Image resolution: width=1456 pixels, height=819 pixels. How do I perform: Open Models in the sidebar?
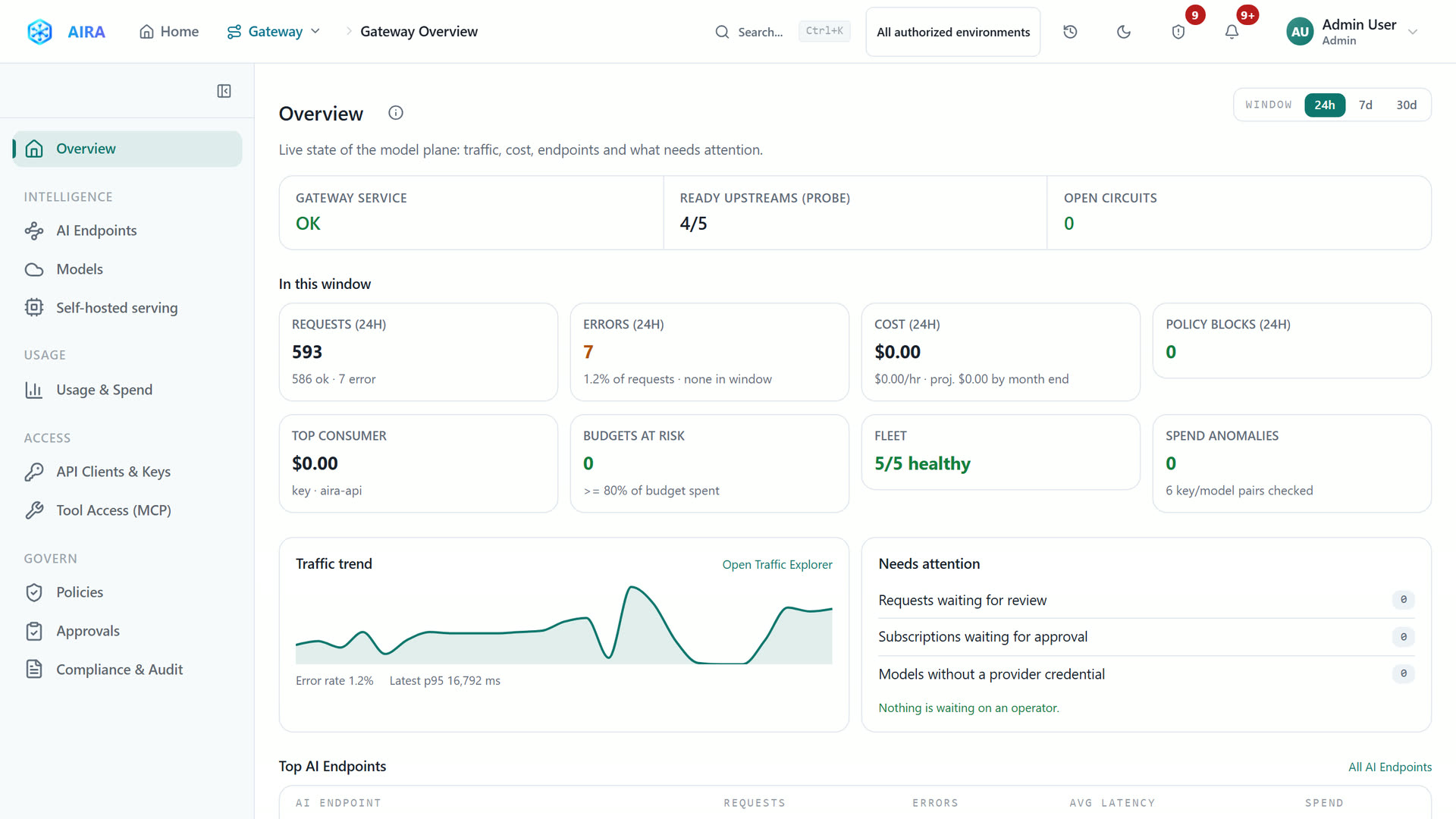point(127,269)
